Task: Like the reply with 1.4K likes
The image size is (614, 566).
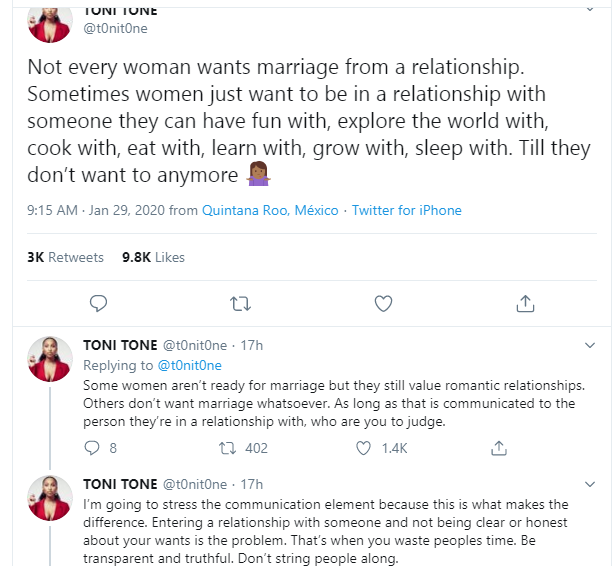Action: coord(365,448)
